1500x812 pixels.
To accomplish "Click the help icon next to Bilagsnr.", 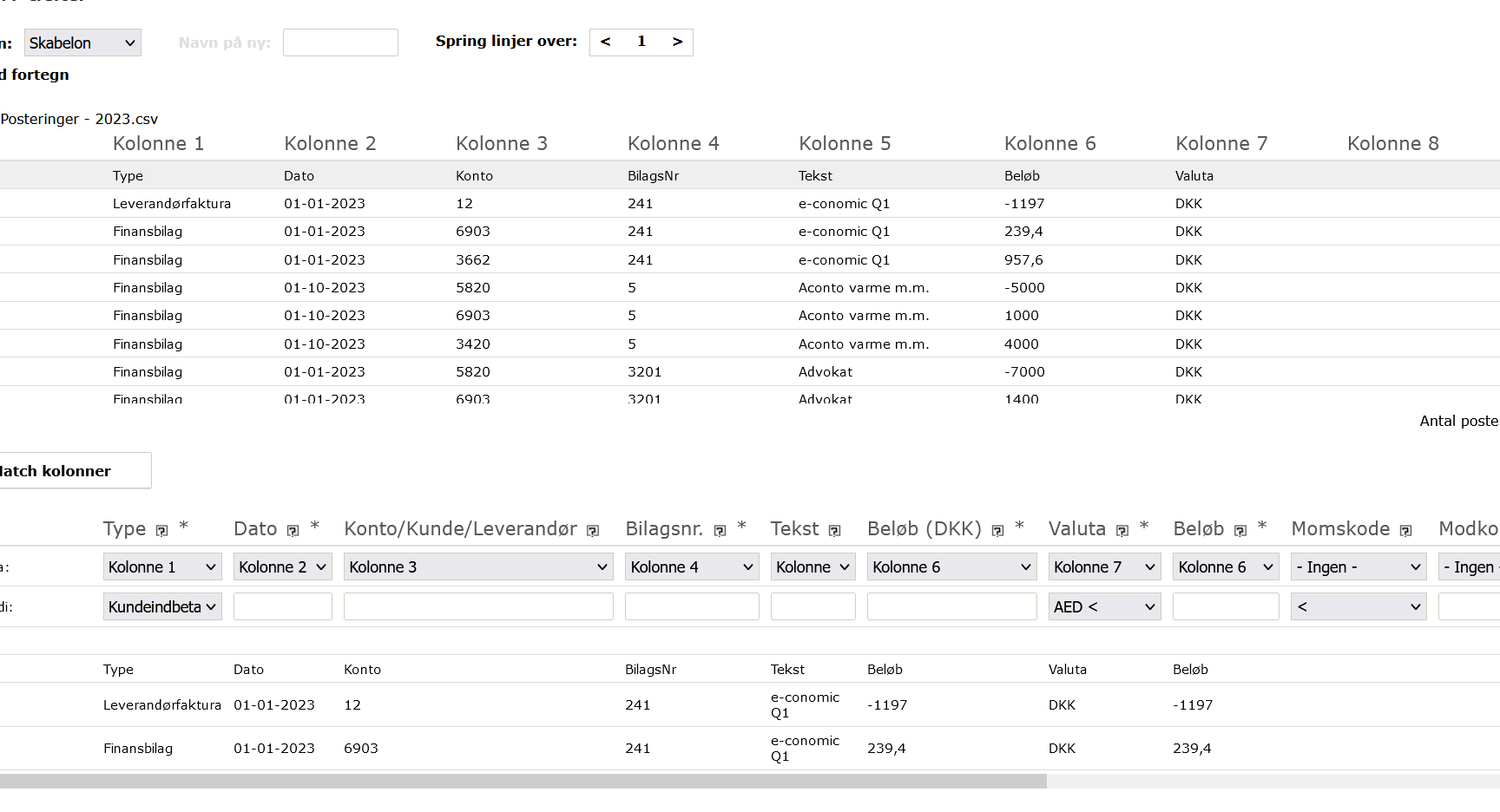I will (x=720, y=531).
